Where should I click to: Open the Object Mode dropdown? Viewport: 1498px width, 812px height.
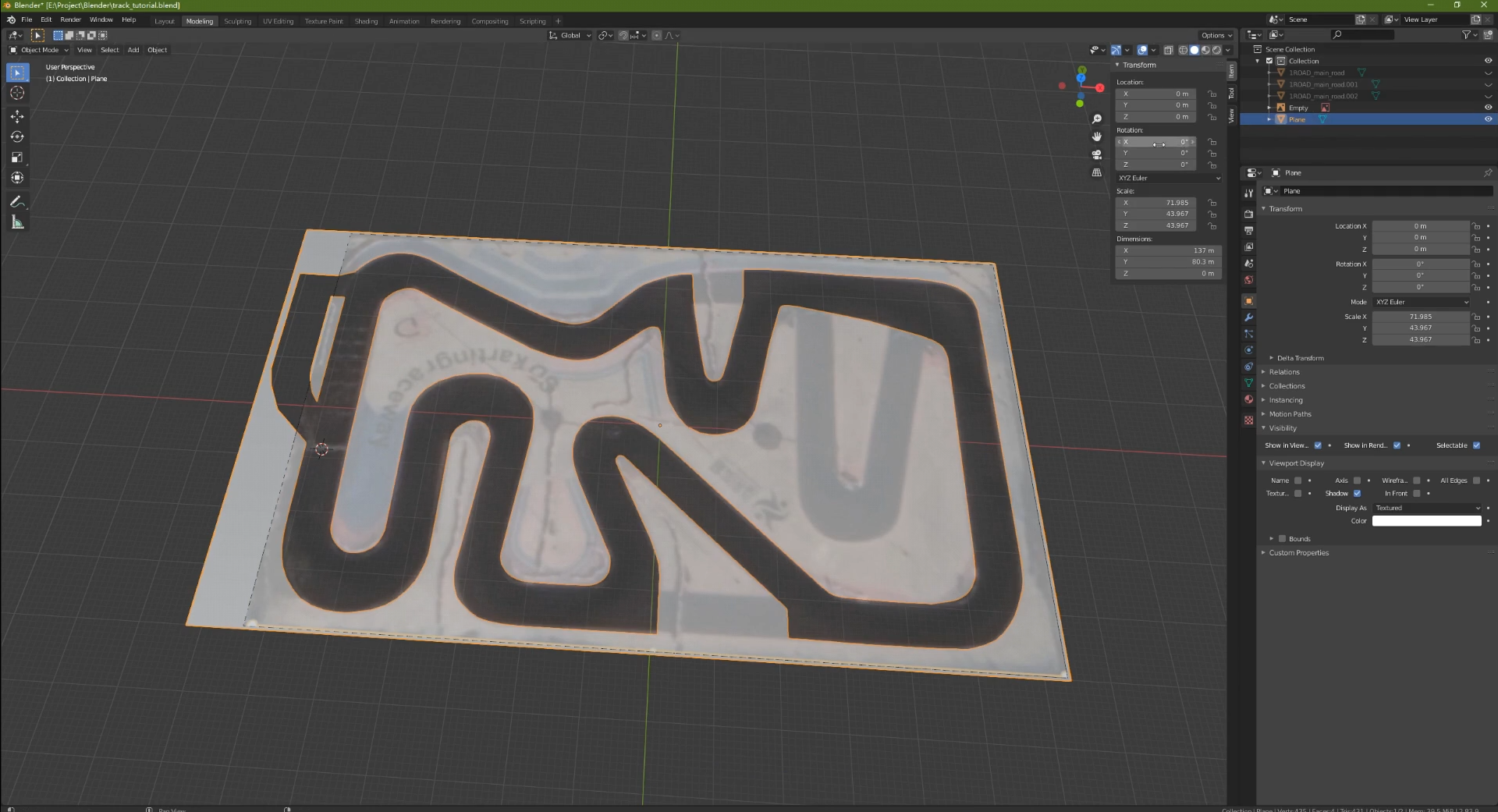[39, 50]
